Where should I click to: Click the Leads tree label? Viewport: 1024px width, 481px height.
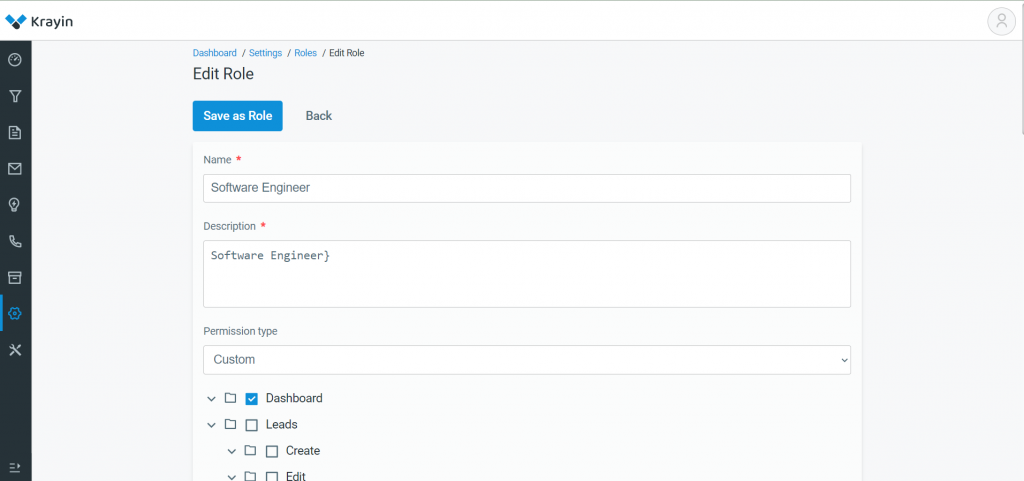point(281,424)
